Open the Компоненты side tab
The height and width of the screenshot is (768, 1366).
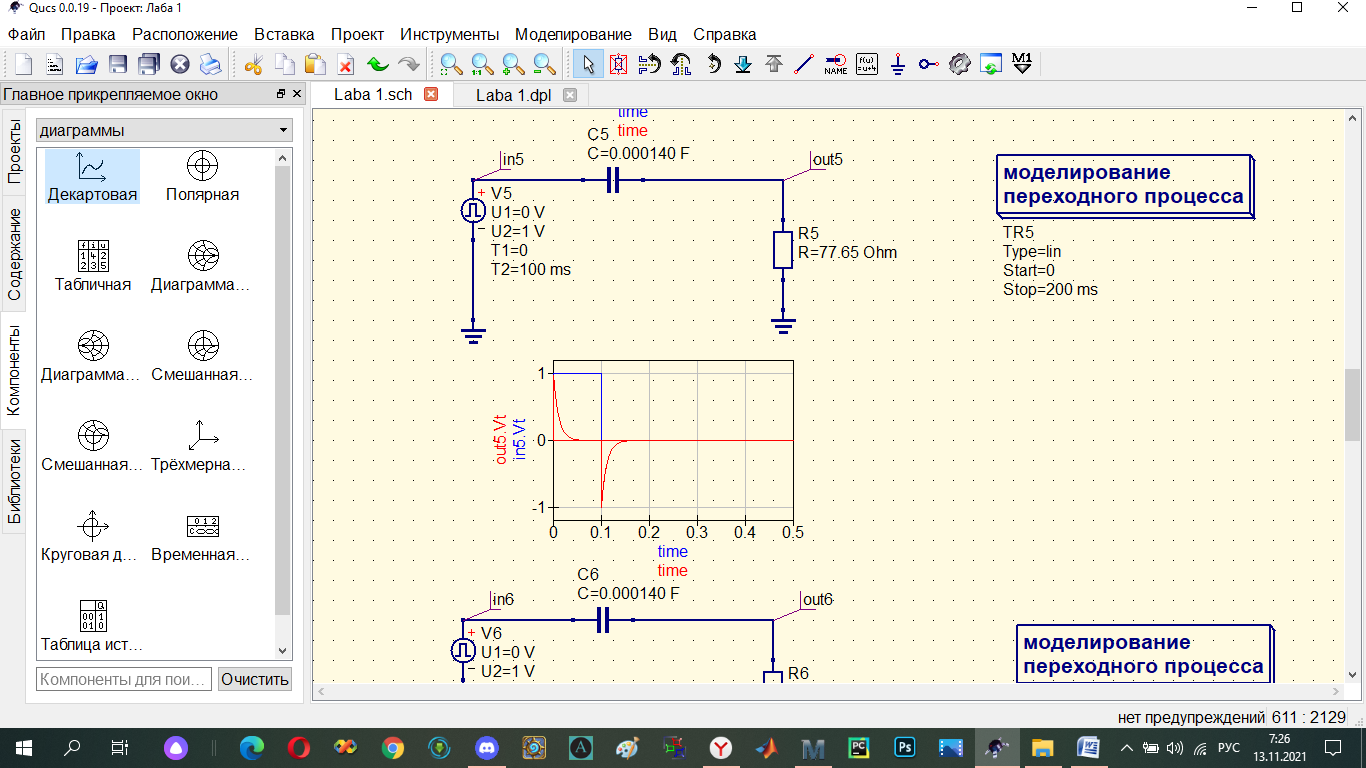point(14,369)
